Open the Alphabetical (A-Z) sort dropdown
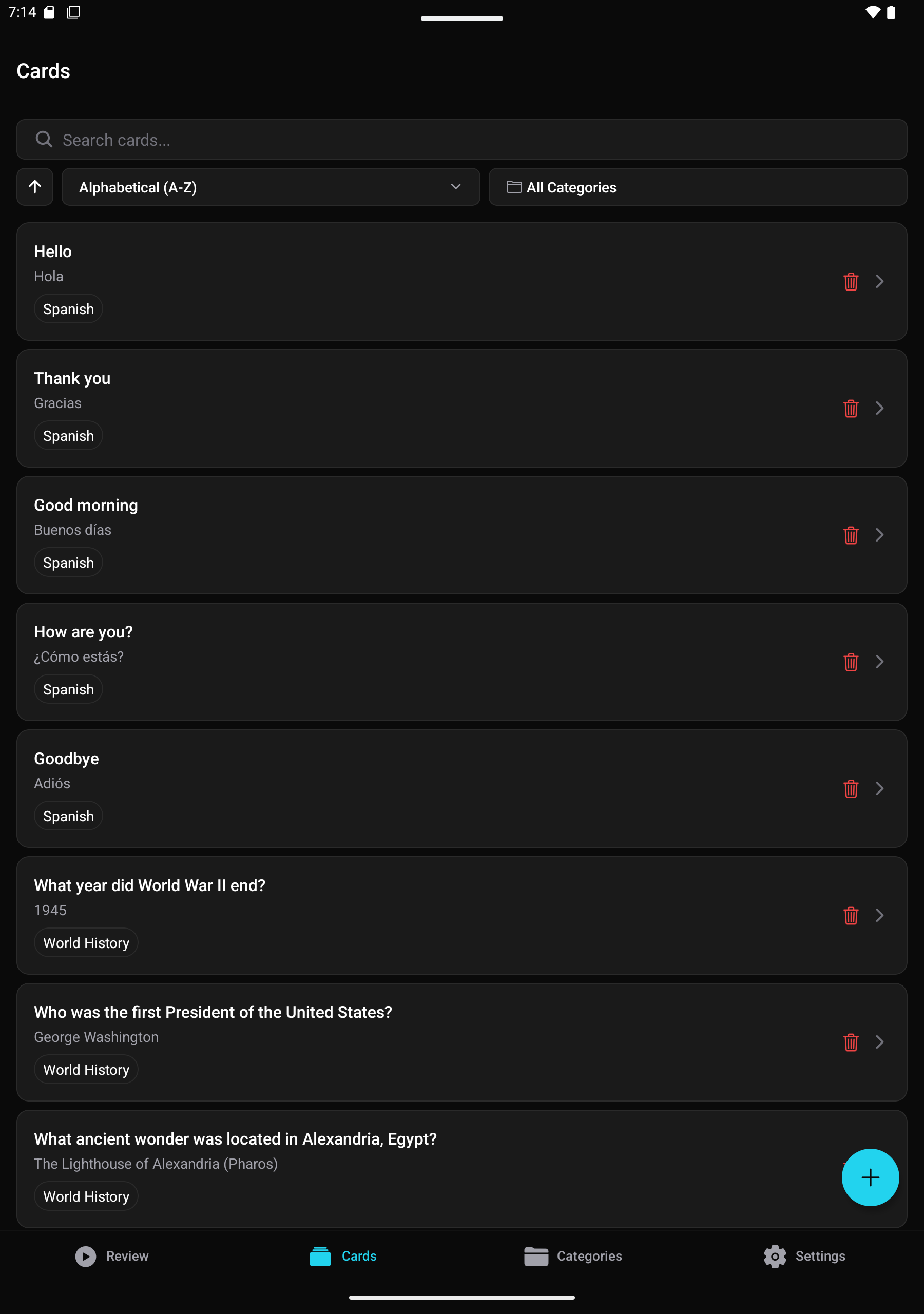This screenshot has width=924, height=1314. coord(270,187)
